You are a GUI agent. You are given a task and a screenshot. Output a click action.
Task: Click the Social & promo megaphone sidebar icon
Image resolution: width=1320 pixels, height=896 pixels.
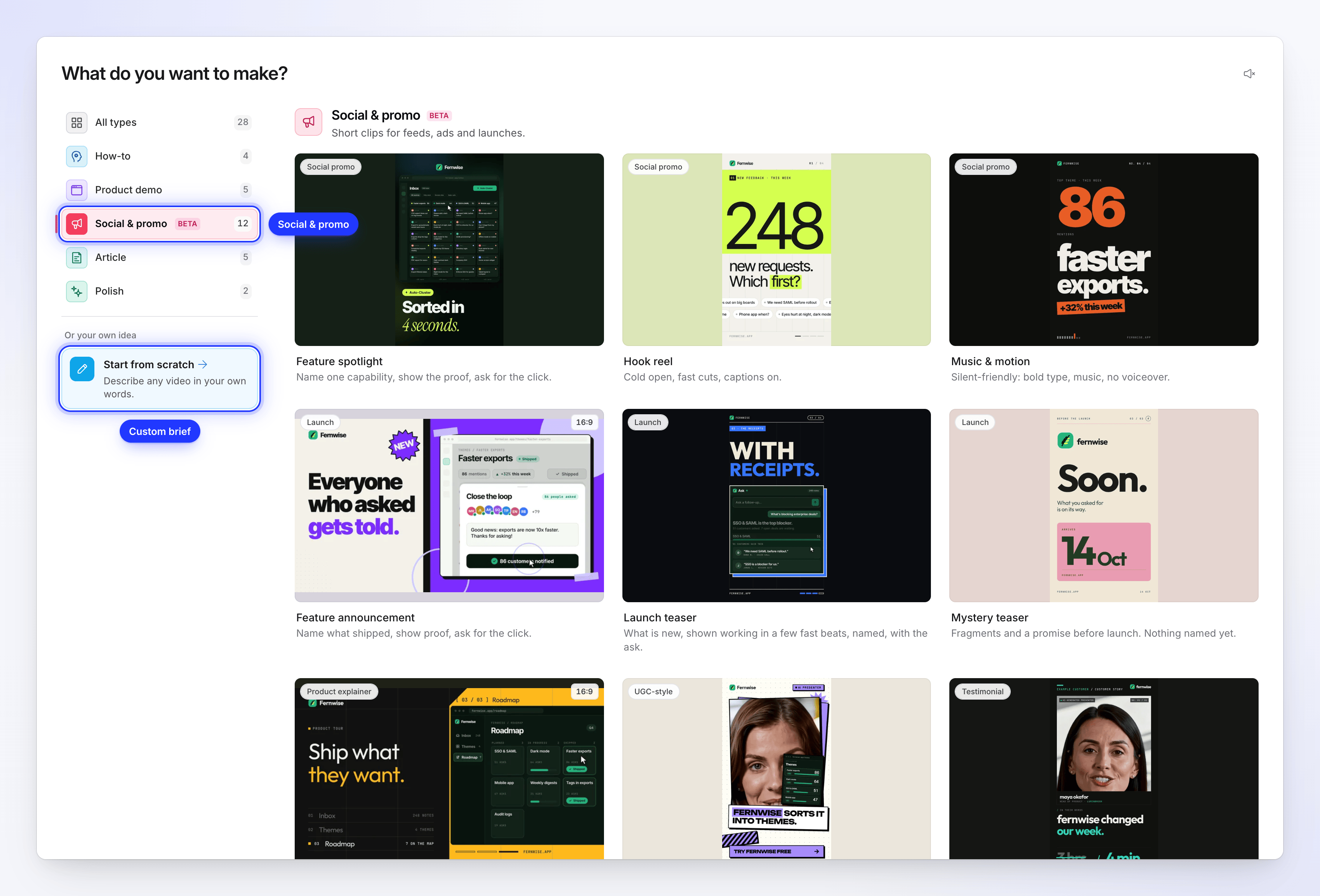point(77,224)
